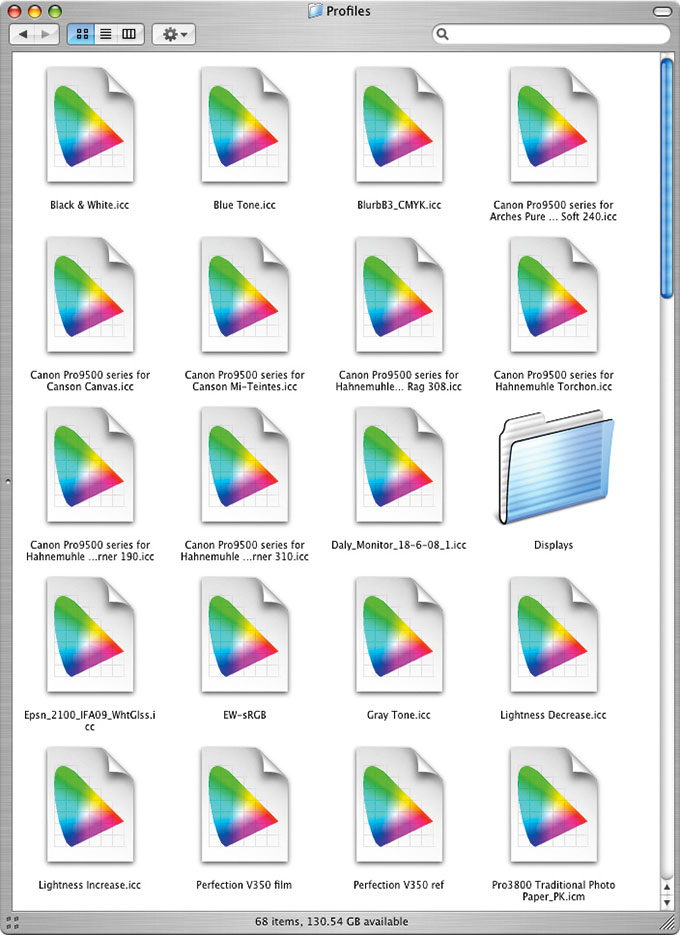The height and width of the screenshot is (935, 680).
Task: Switch to column view
Action: (x=129, y=34)
